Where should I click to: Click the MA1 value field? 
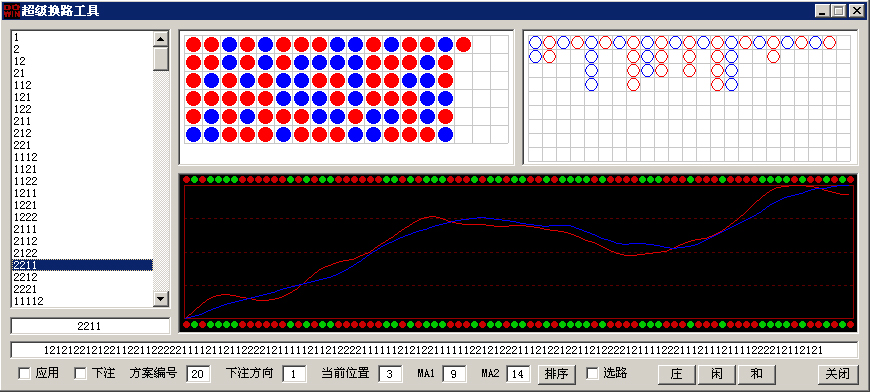click(454, 374)
